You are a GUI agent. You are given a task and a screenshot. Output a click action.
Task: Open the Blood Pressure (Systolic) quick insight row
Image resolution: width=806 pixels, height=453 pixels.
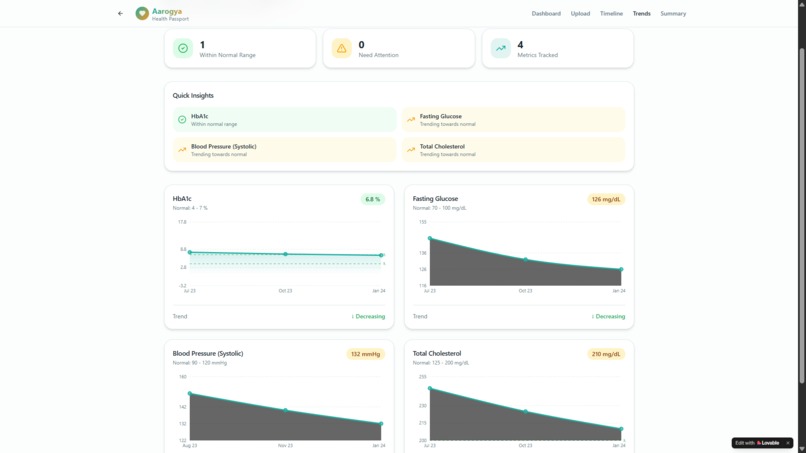[285, 150]
